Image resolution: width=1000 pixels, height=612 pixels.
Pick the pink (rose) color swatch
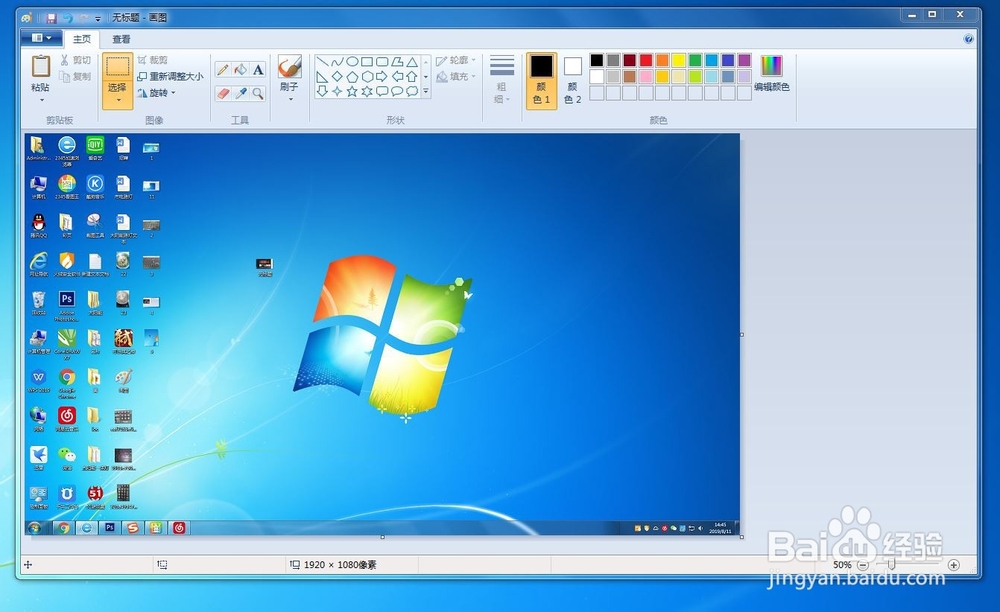point(646,76)
